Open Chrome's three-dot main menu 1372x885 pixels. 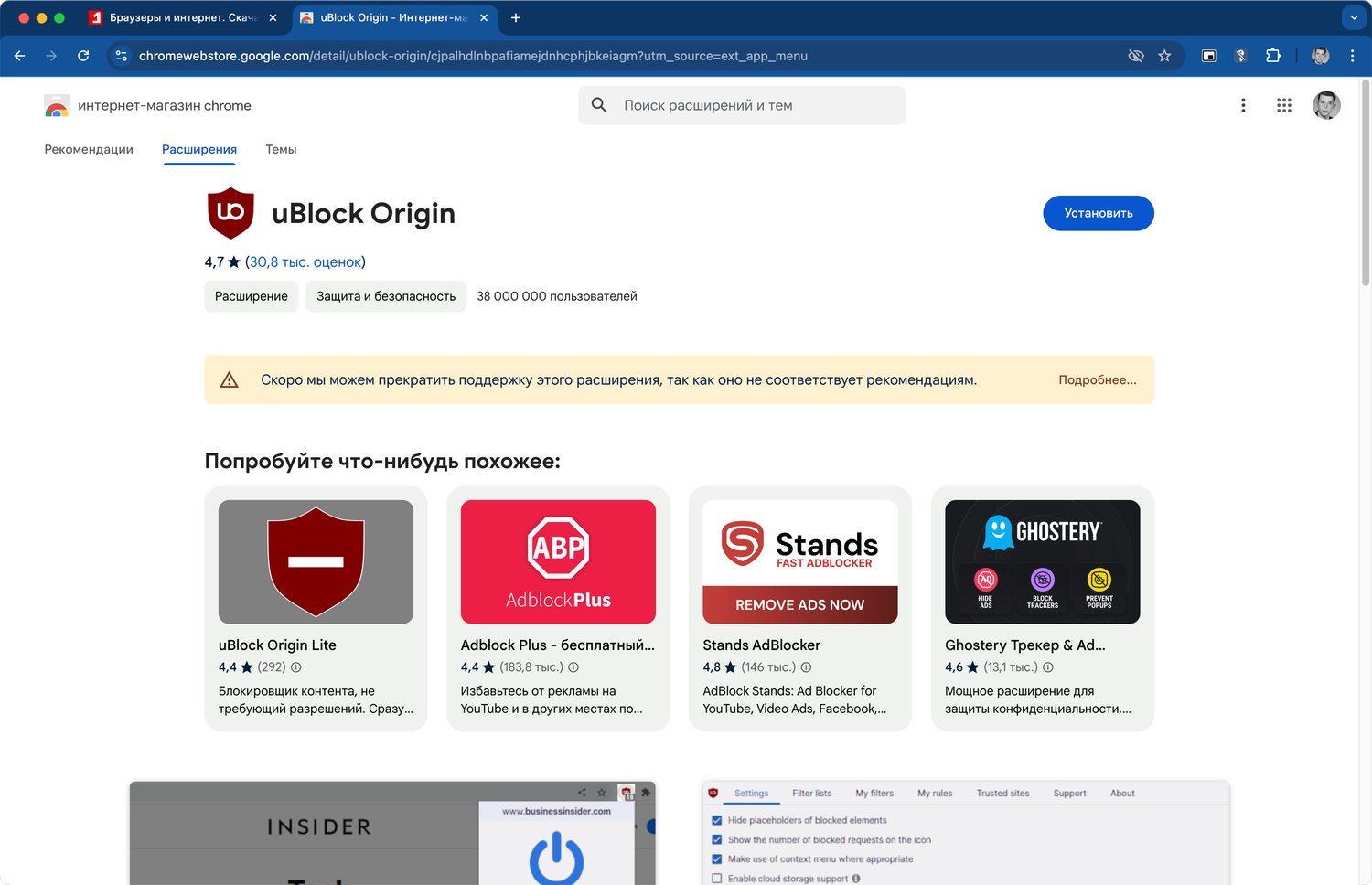pos(1352,56)
